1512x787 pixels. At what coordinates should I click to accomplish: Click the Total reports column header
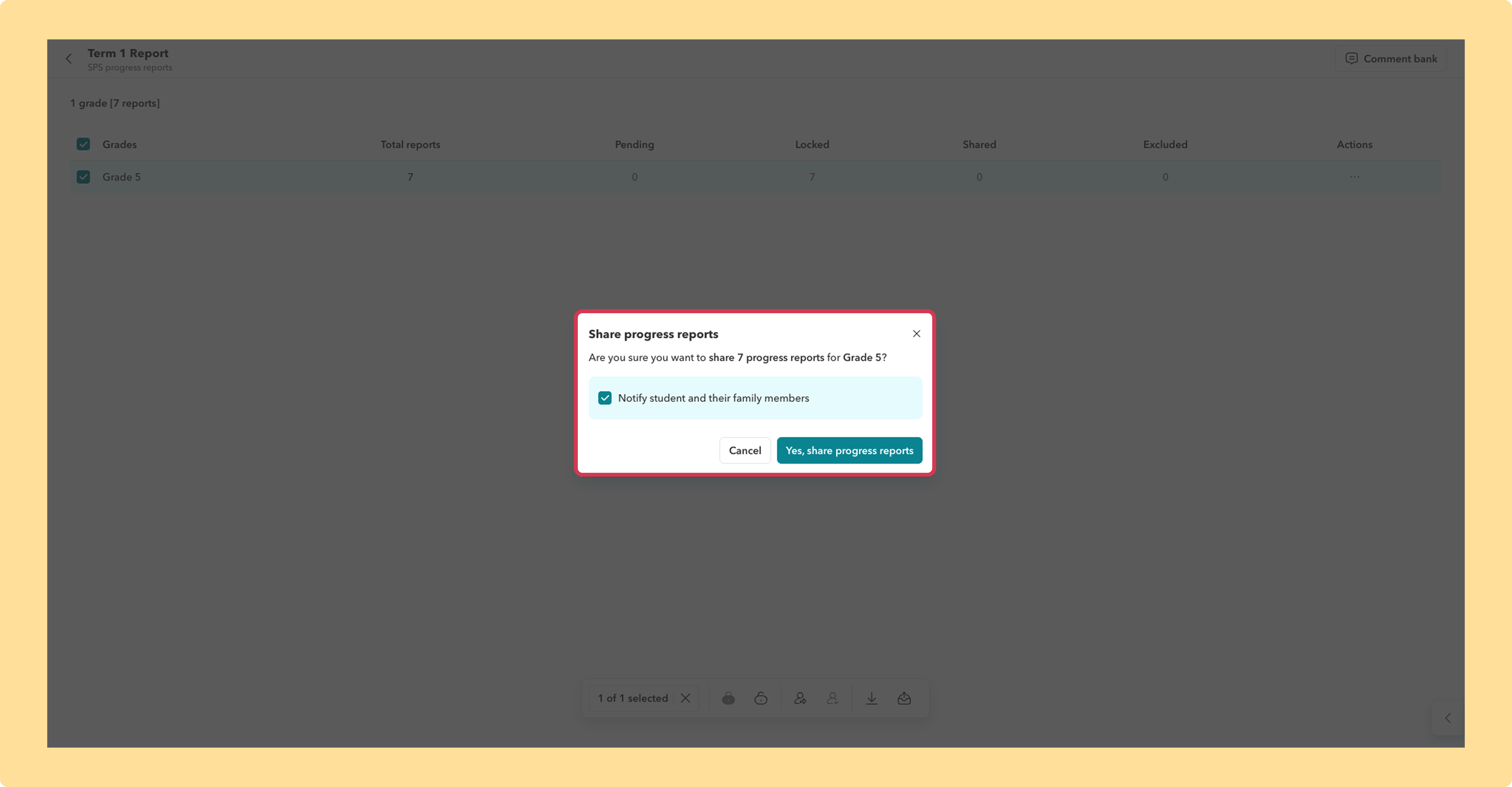click(x=410, y=145)
